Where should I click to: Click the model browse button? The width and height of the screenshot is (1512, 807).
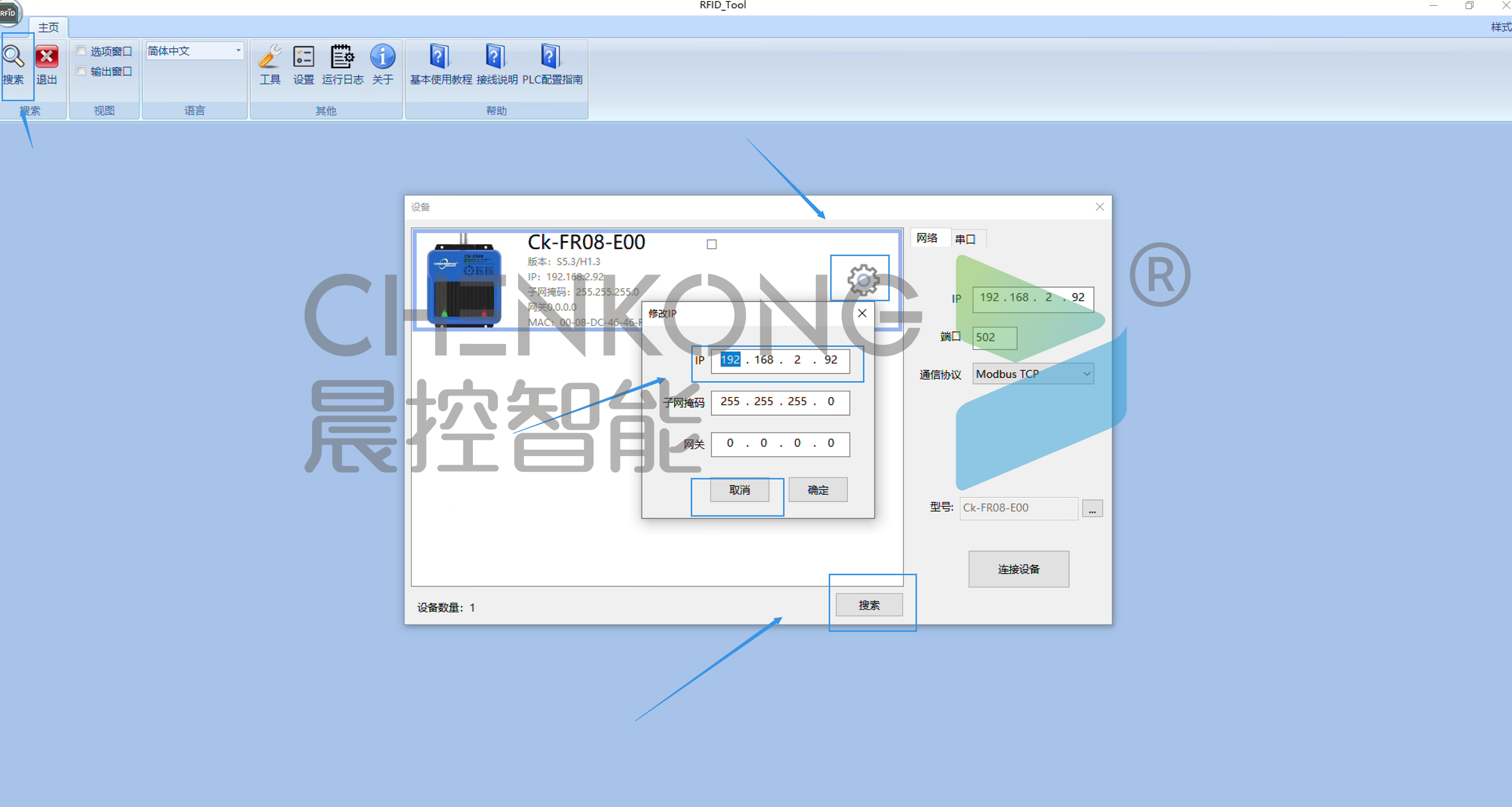click(1092, 508)
